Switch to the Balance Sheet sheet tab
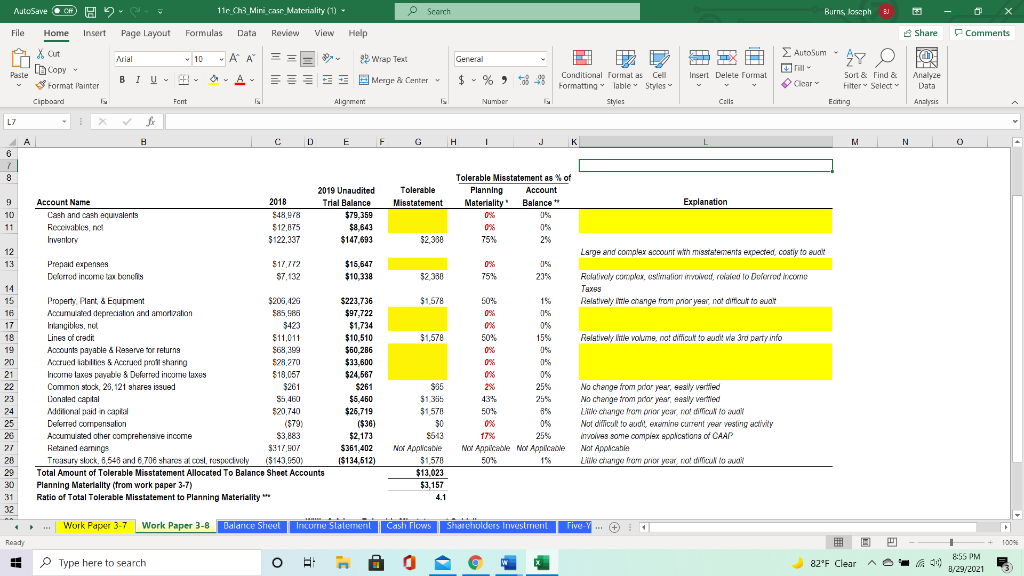This screenshot has height=576, width=1024. pos(251,526)
